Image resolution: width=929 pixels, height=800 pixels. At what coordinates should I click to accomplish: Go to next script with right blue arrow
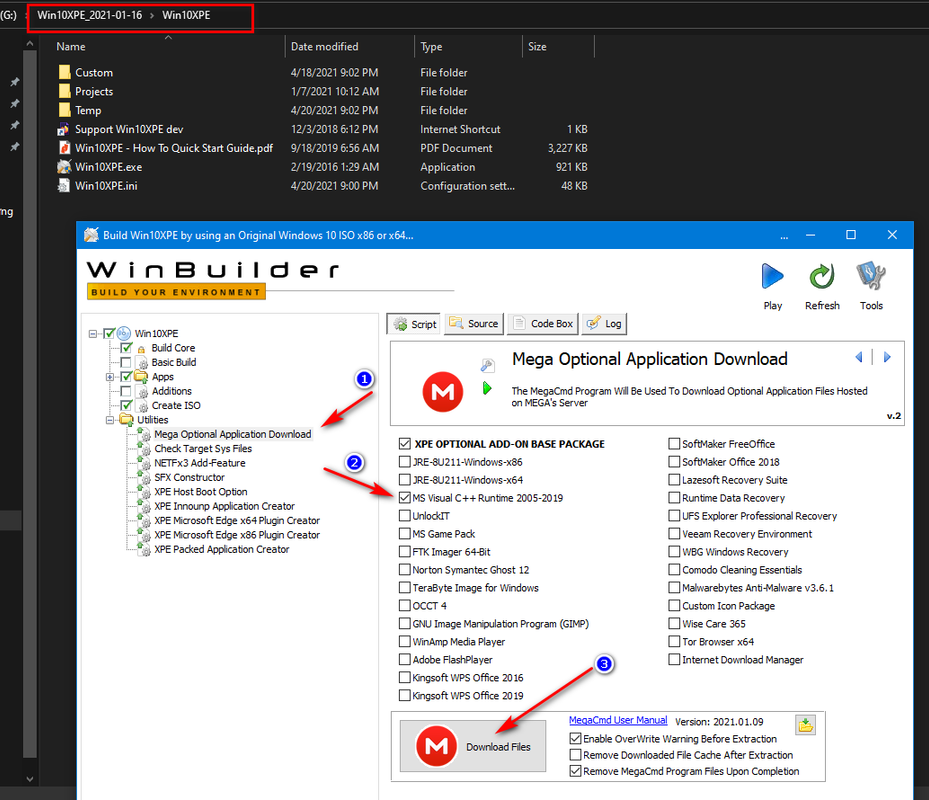[x=887, y=357]
